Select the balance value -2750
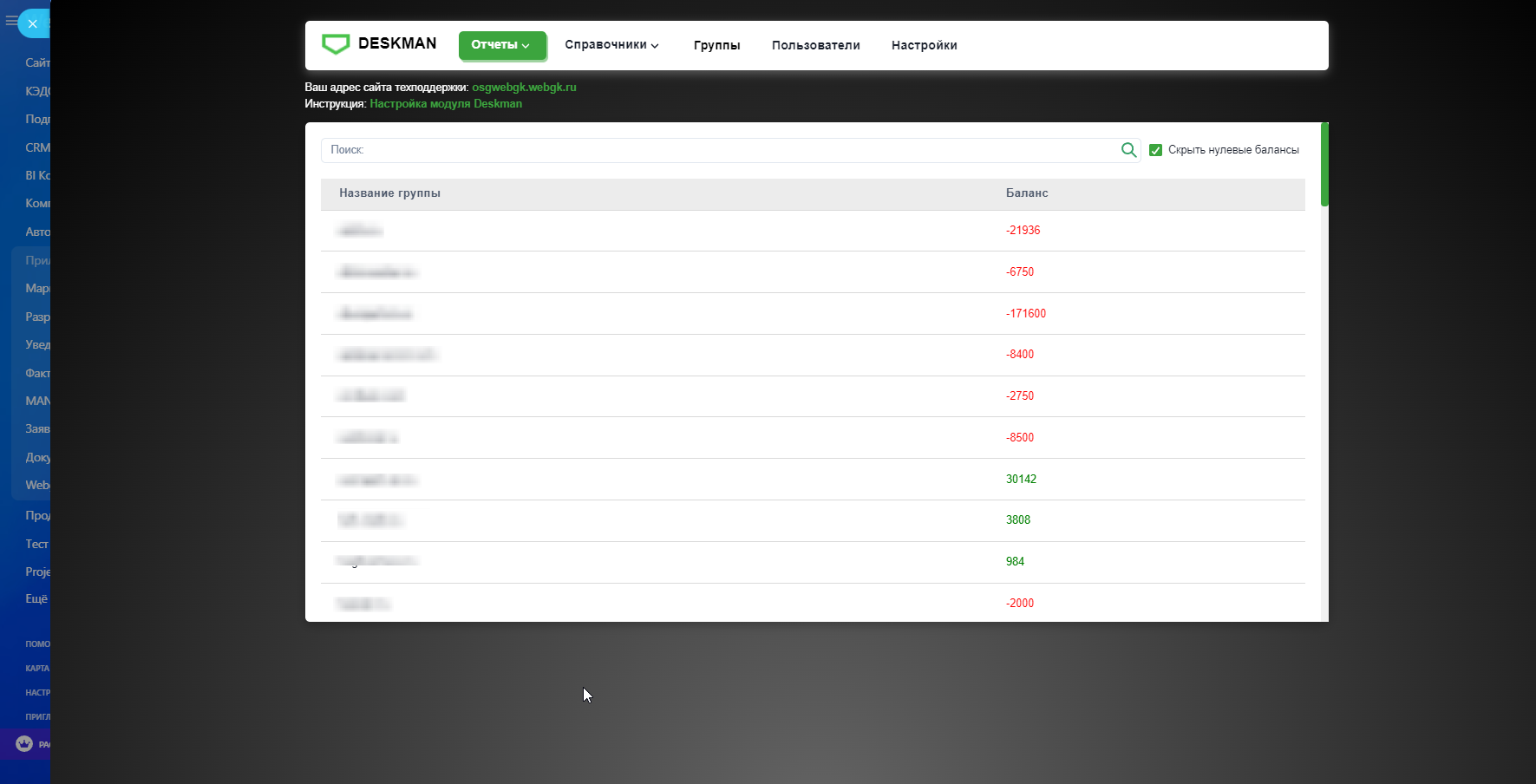The height and width of the screenshot is (784, 1536). point(1020,395)
